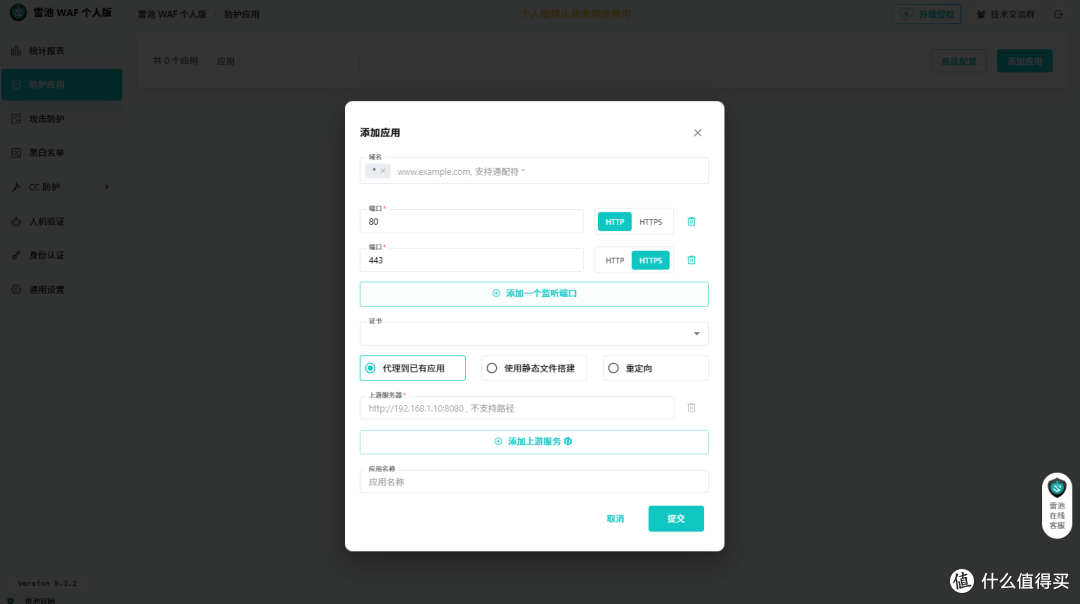Click the 应用 search field
The width and height of the screenshot is (1080, 604).
(283, 61)
